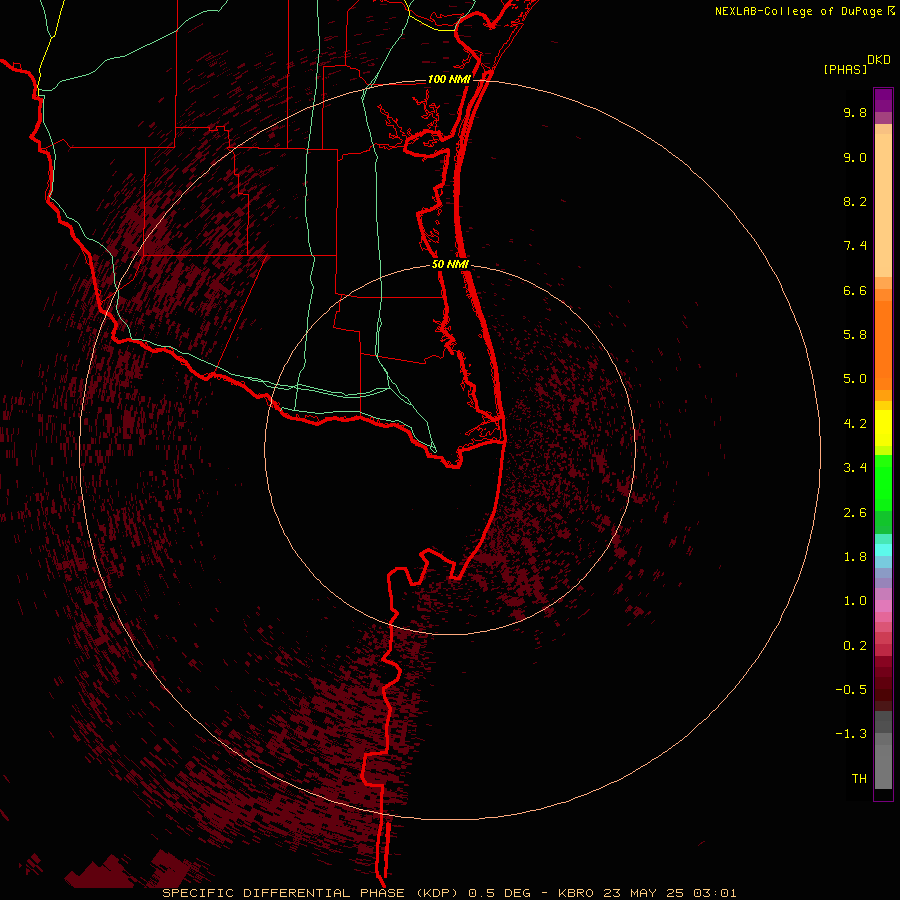The width and height of the screenshot is (900, 900).
Task: Click the 6.6 value on the color scale
Action: tap(855, 290)
